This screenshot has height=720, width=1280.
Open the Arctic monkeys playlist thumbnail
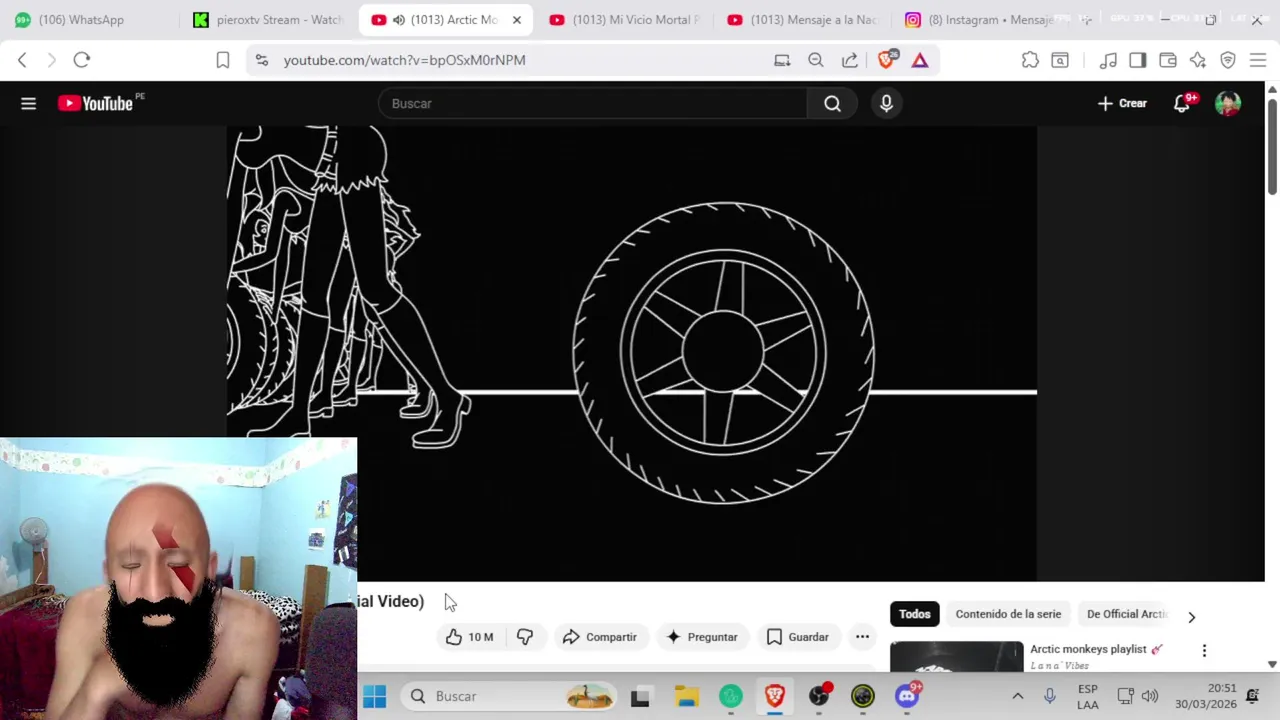coord(957,657)
